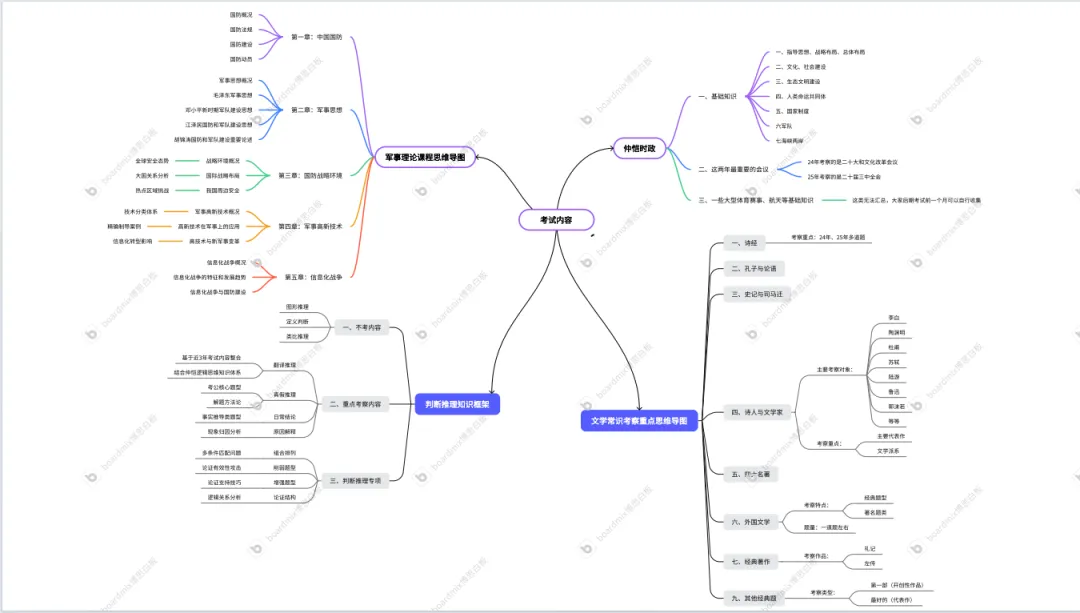Click the leaf node 军事高新技术概况

(x=217, y=211)
